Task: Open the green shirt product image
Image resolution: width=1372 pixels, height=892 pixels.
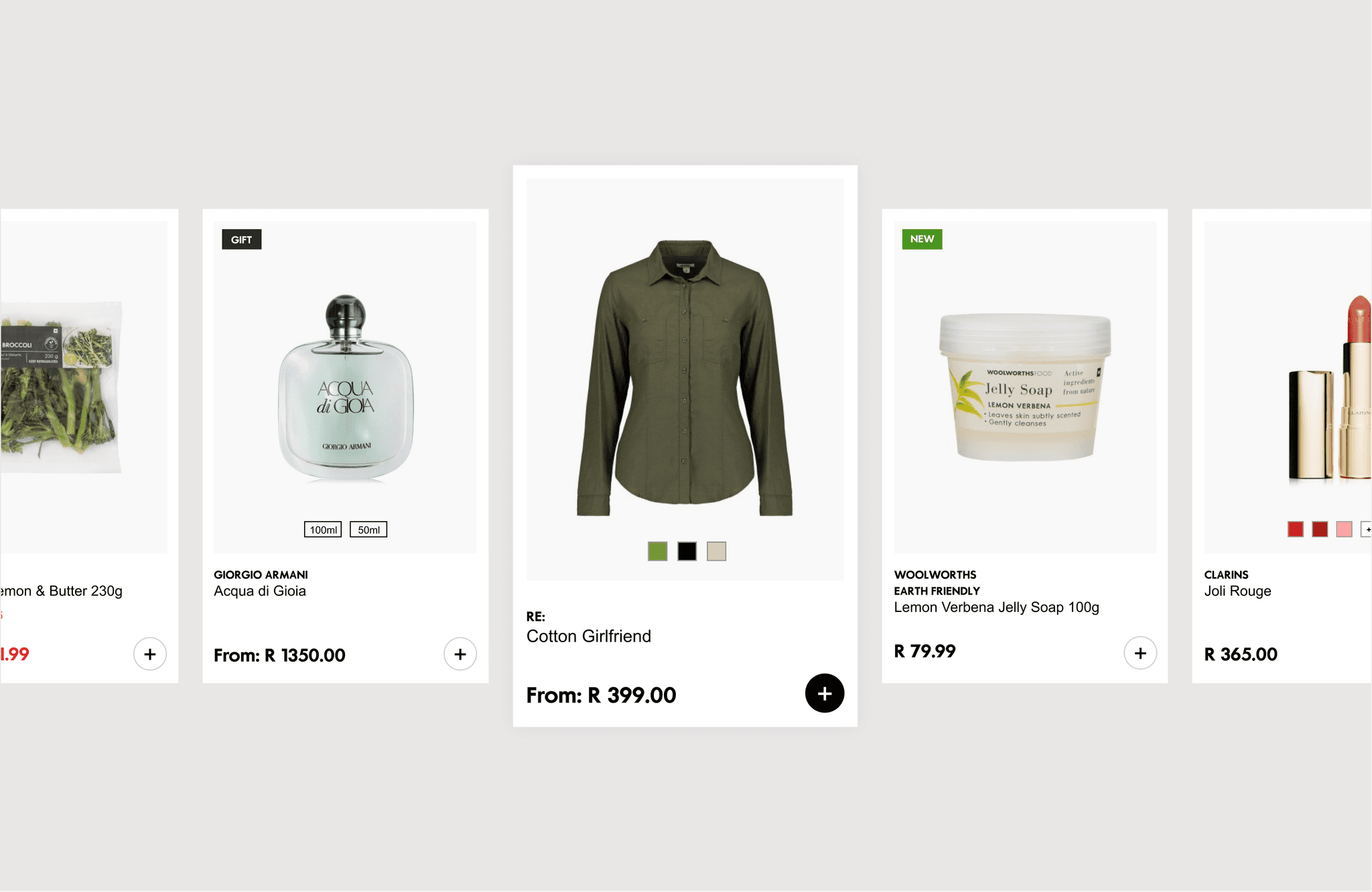Action: point(685,378)
